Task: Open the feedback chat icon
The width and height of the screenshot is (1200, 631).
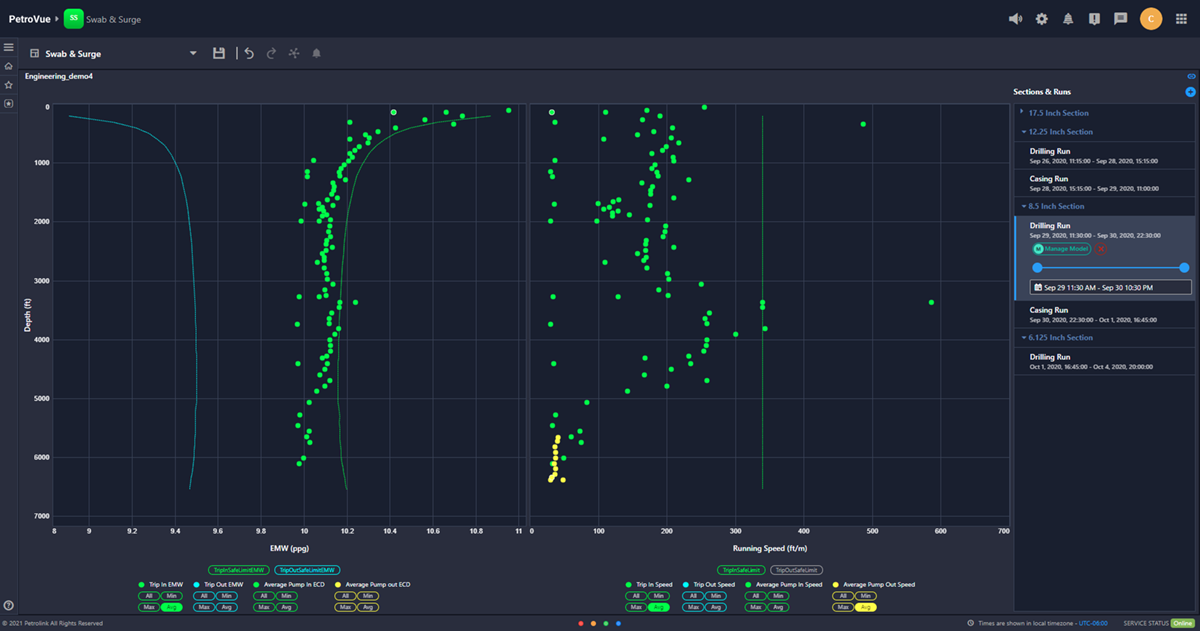Action: (1121, 18)
